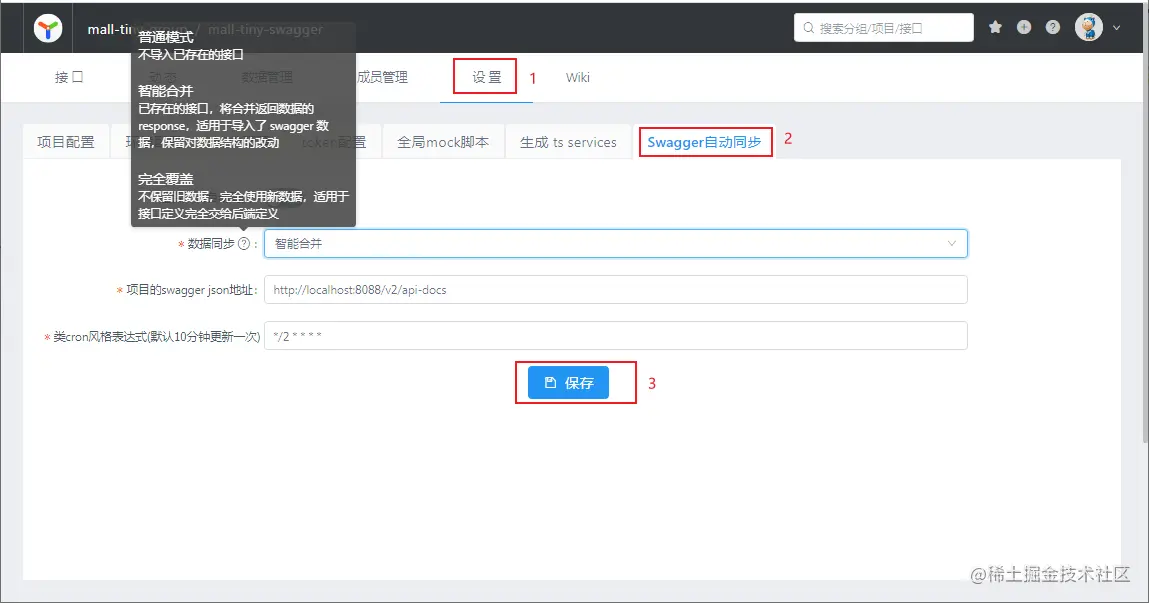Click help icon beside 数据同步 label
This screenshot has height=603, width=1149.
tap(244, 244)
